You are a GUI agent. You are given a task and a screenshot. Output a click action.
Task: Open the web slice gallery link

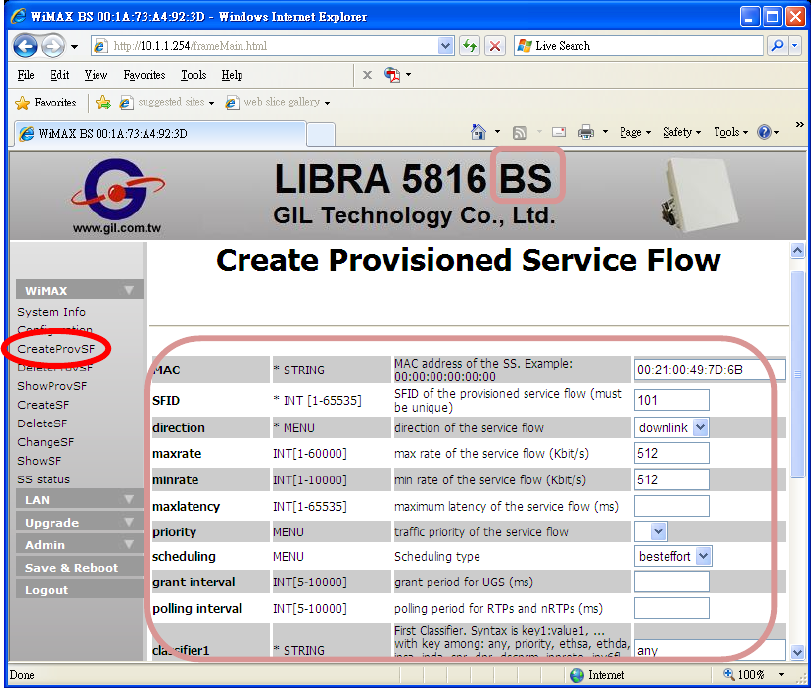(x=277, y=102)
